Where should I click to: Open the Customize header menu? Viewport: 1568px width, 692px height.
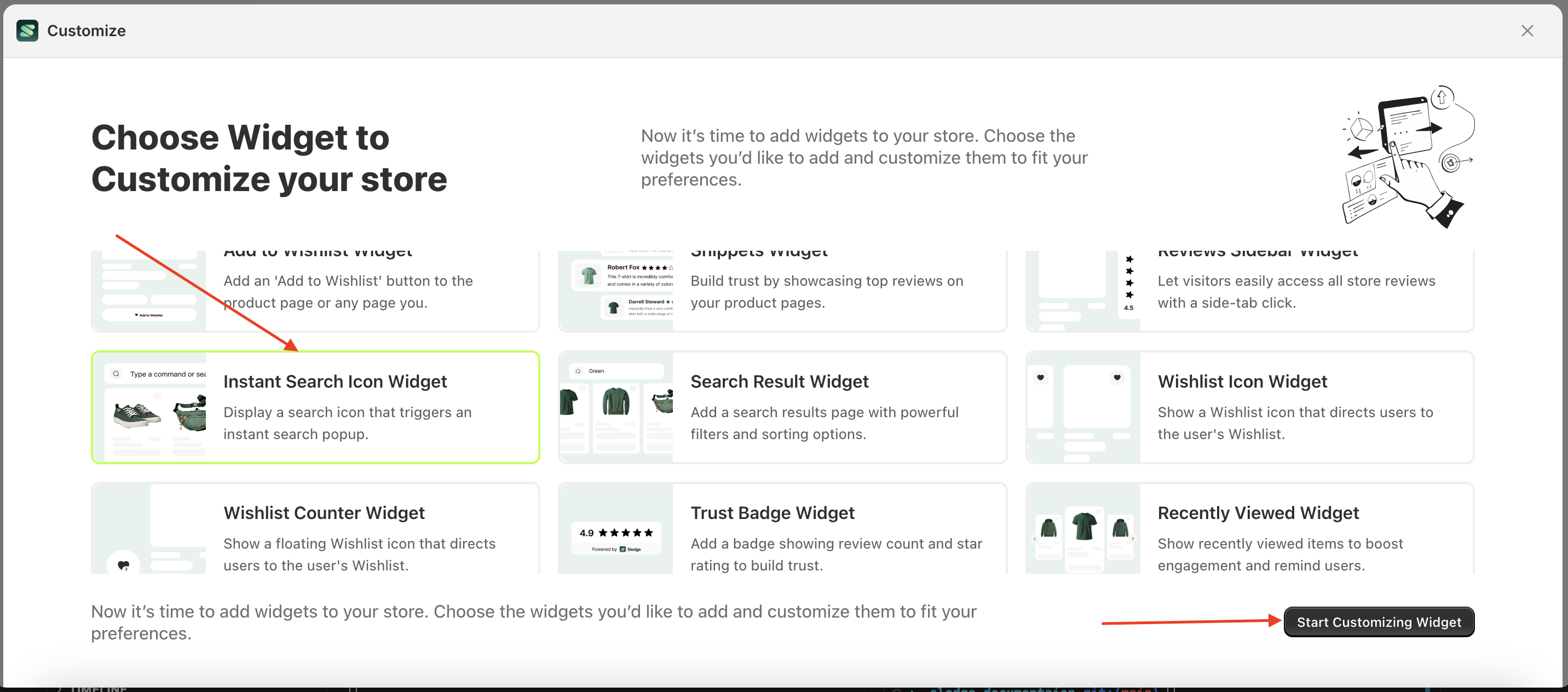pos(86,31)
